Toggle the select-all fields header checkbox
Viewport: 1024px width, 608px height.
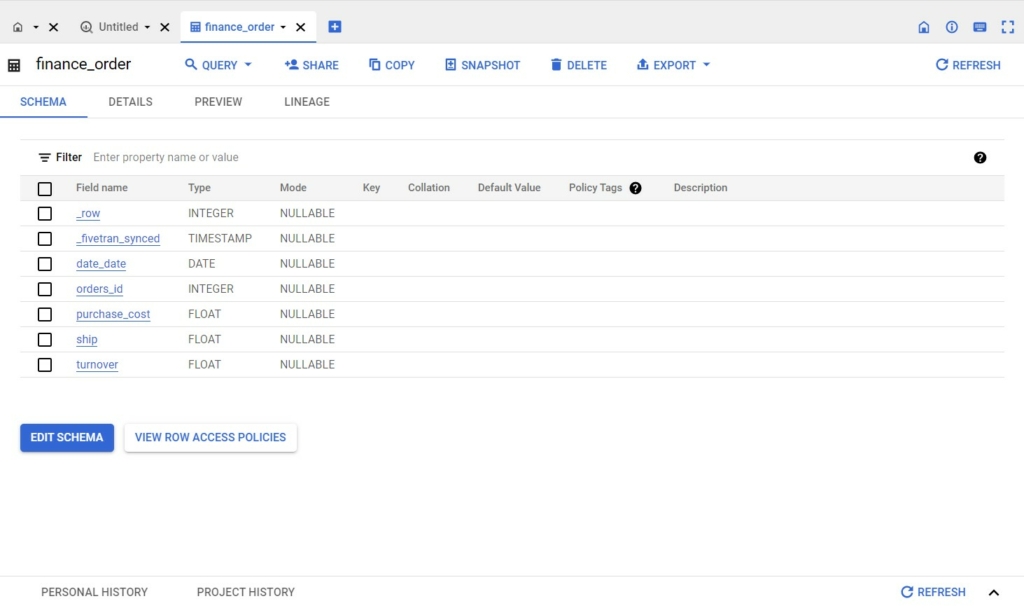pyautogui.click(x=44, y=189)
